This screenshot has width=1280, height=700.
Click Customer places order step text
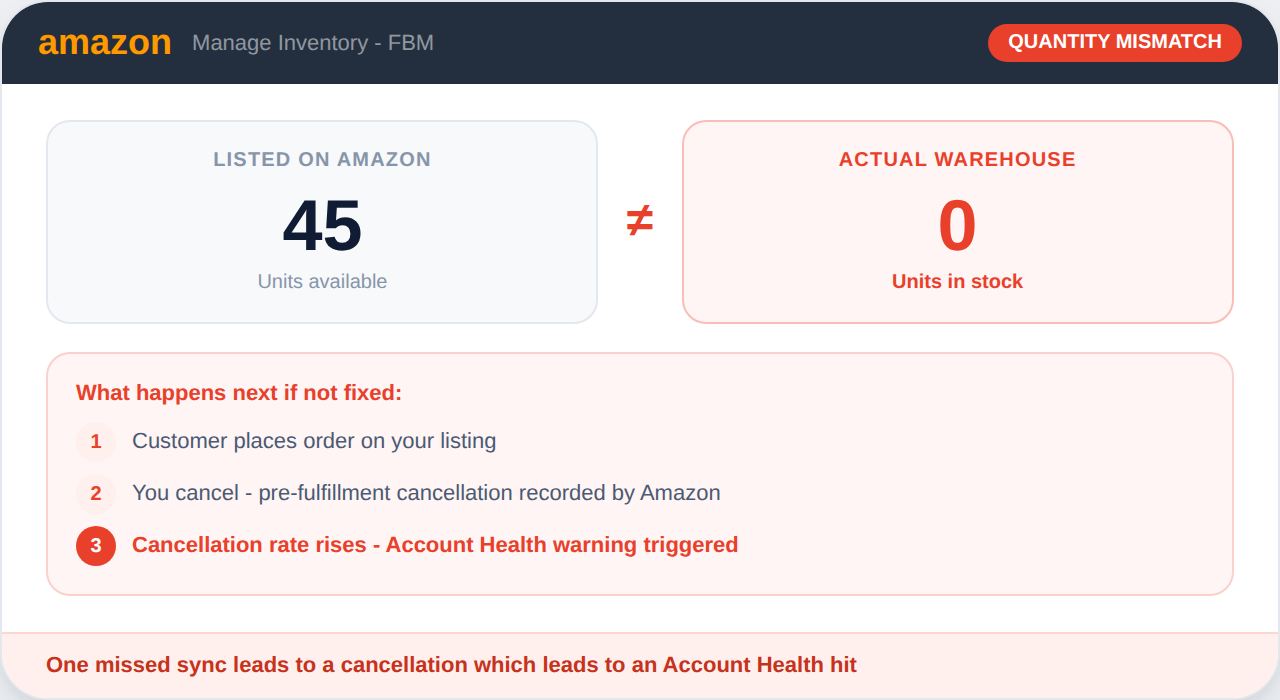pyautogui.click(x=314, y=441)
